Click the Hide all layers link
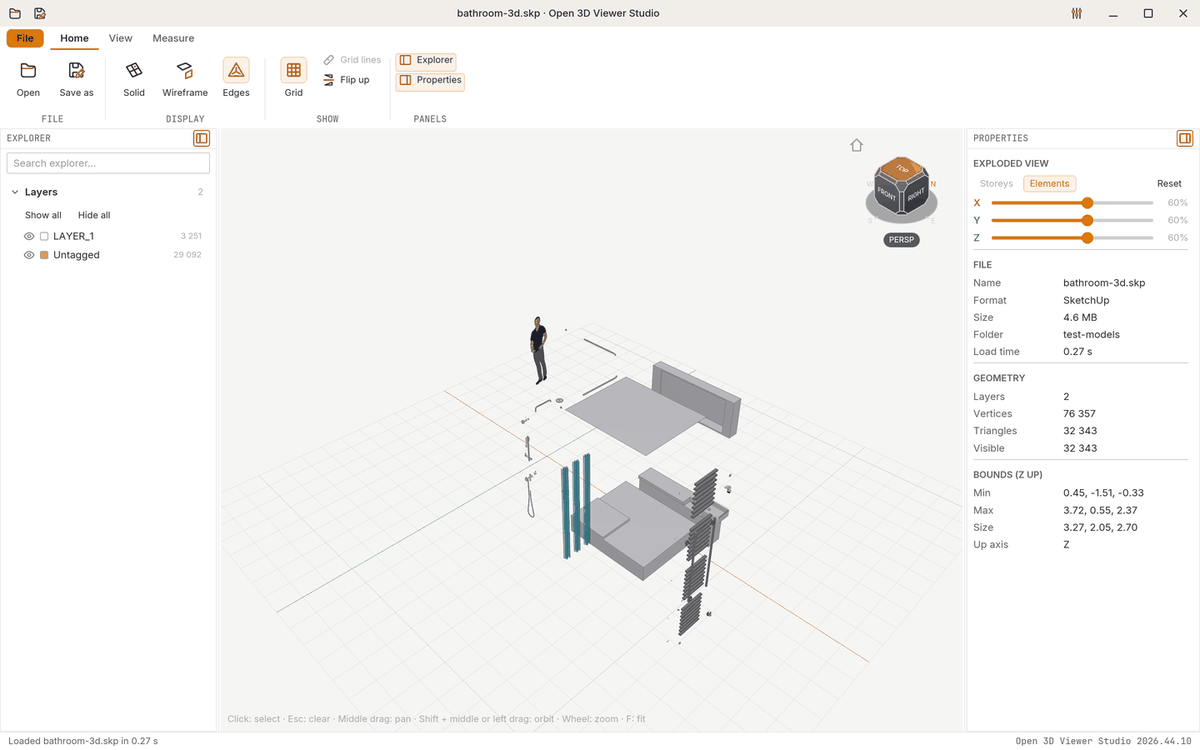The image size is (1200, 750). coord(94,215)
